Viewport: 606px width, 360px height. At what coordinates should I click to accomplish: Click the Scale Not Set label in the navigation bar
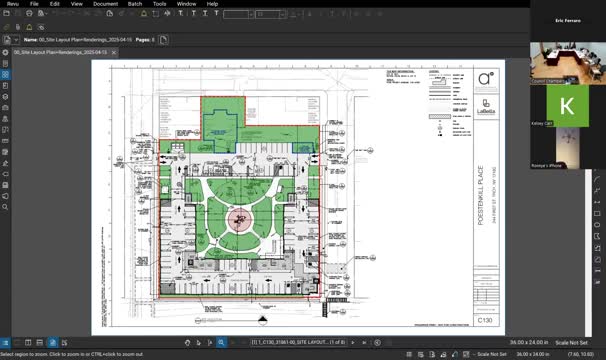click(571, 343)
